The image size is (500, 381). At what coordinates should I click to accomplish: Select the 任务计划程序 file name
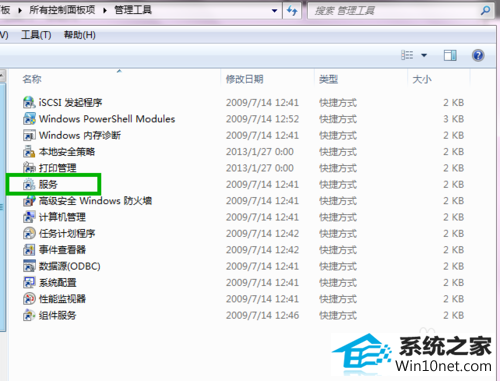click(x=67, y=233)
